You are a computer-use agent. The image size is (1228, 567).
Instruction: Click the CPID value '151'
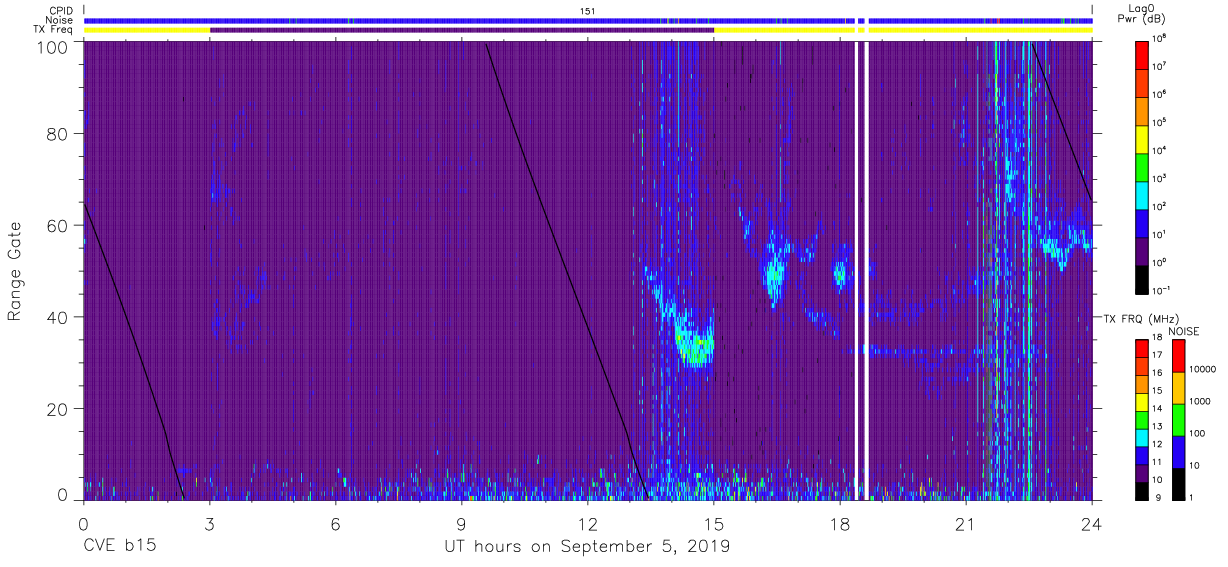point(588,10)
